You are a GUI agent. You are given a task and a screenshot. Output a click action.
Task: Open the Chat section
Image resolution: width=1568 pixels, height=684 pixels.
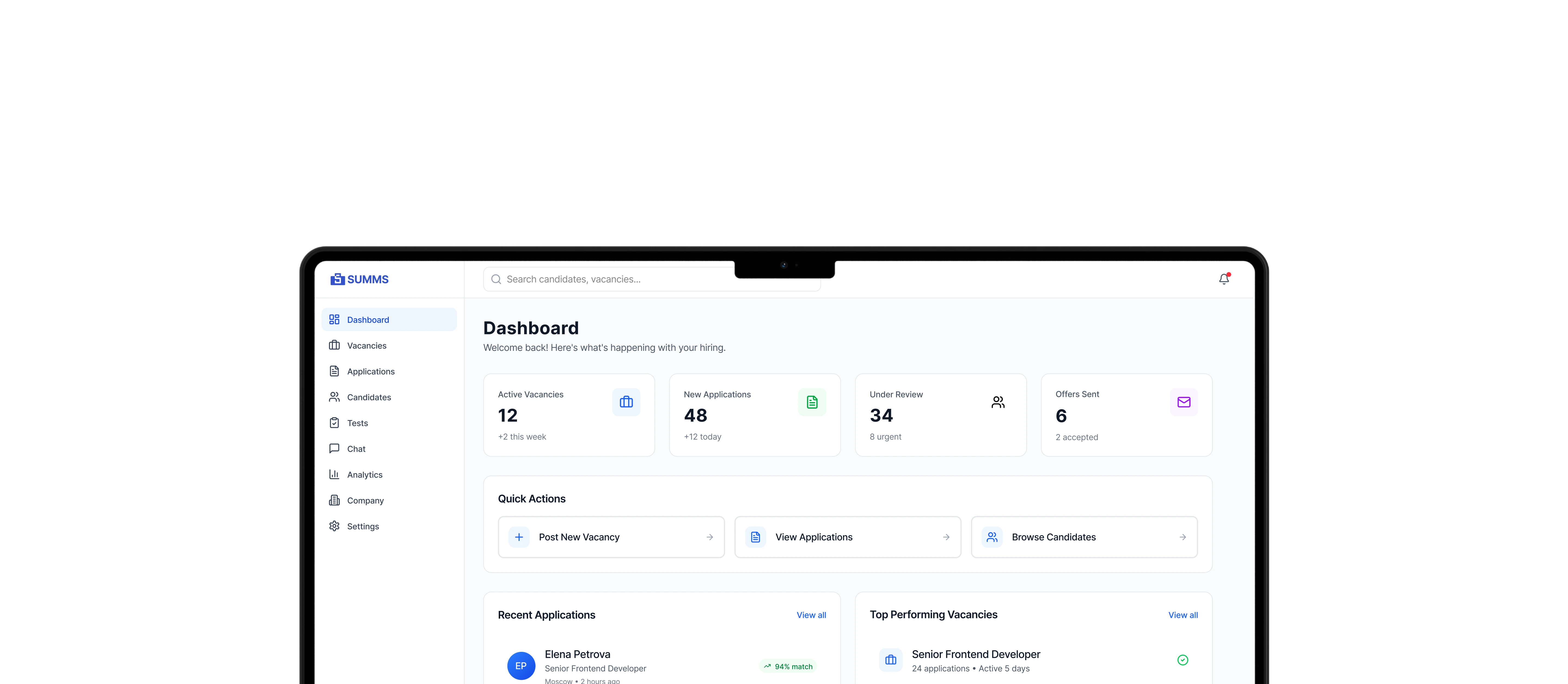click(389, 448)
